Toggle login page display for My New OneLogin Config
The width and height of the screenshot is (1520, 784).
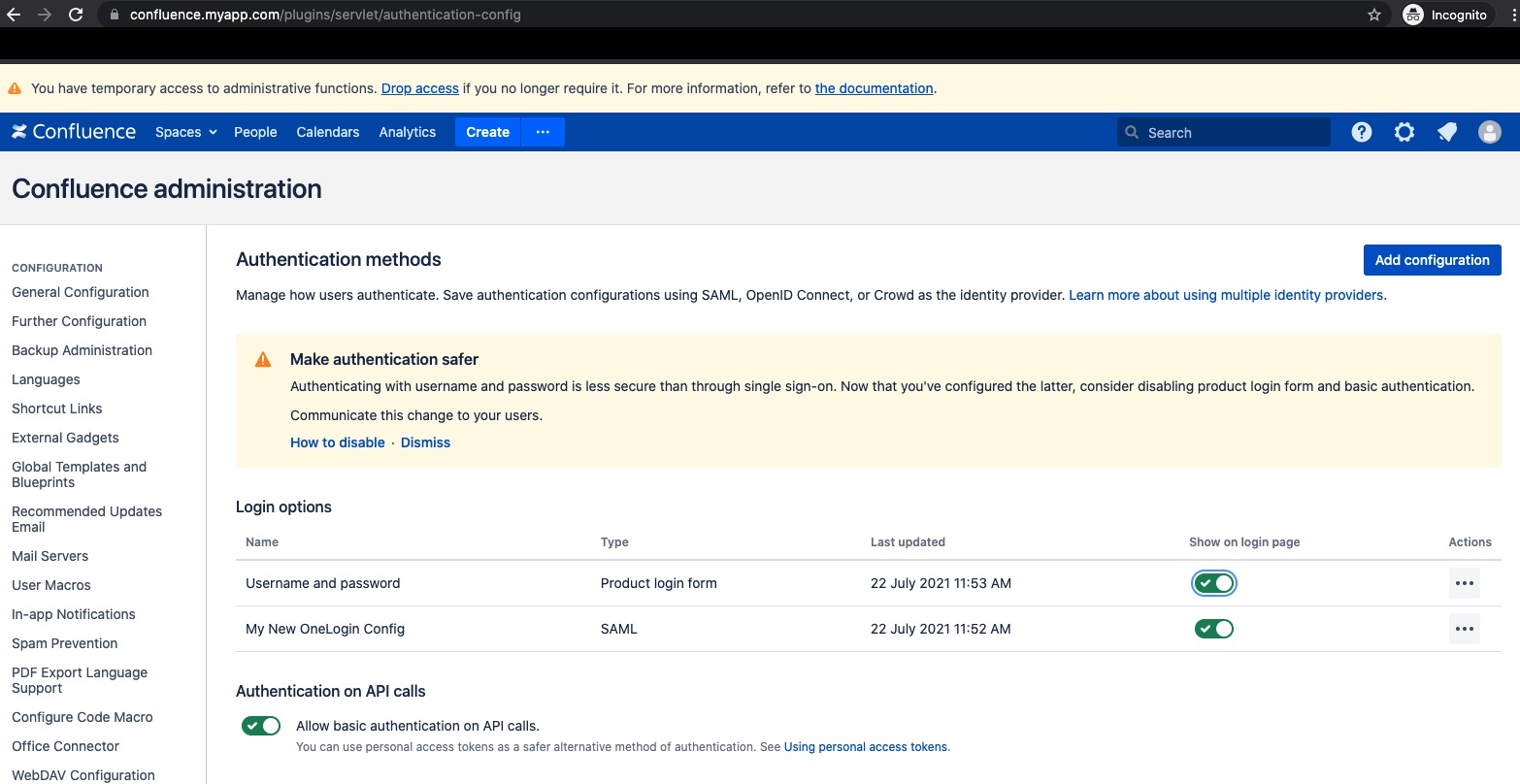(x=1214, y=629)
